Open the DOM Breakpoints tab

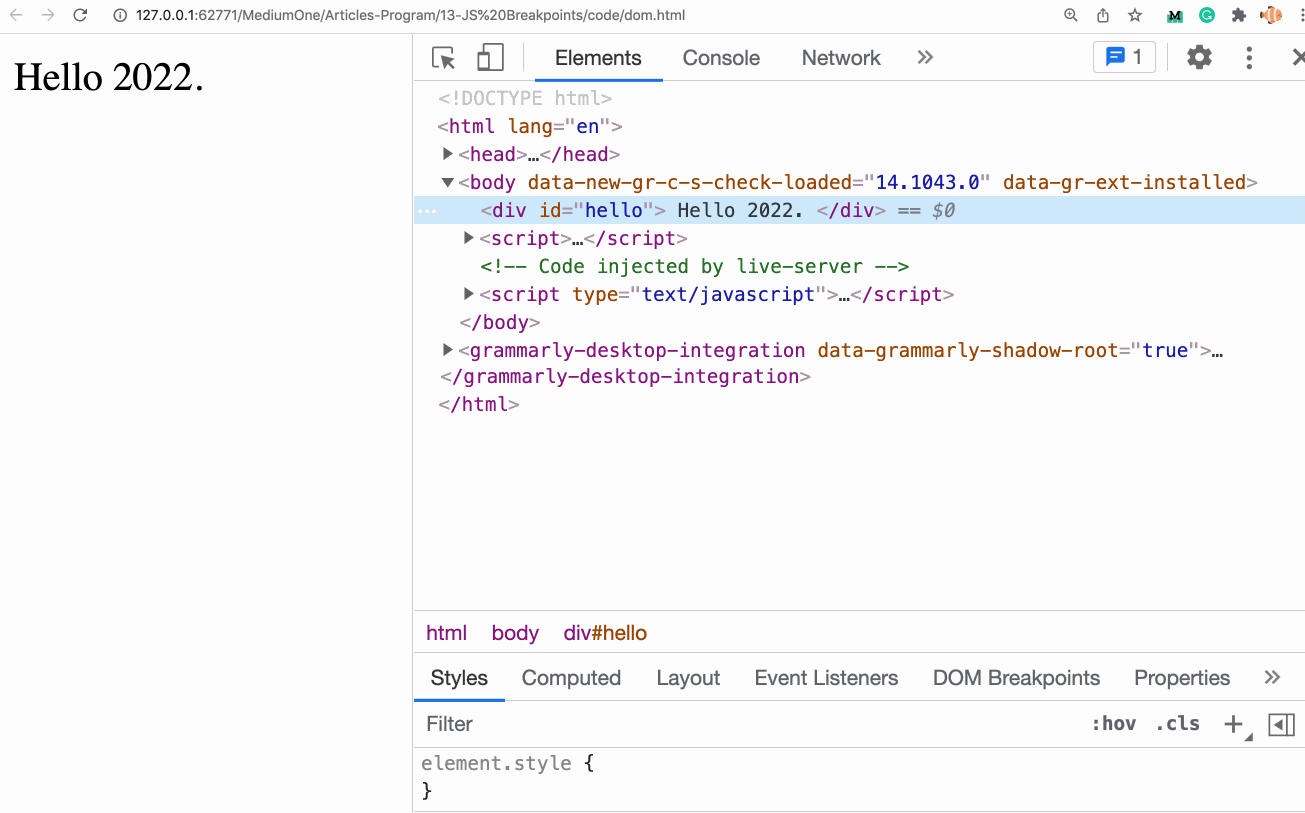(x=1016, y=678)
